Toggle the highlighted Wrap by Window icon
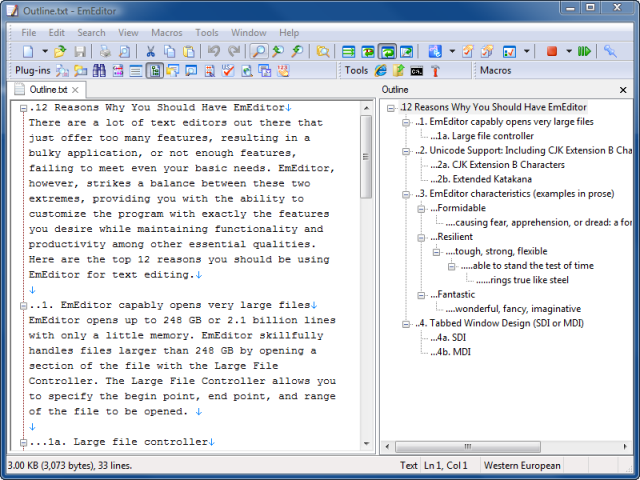The width and height of the screenshot is (640, 480). pyautogui.click(x=387, y=51)
